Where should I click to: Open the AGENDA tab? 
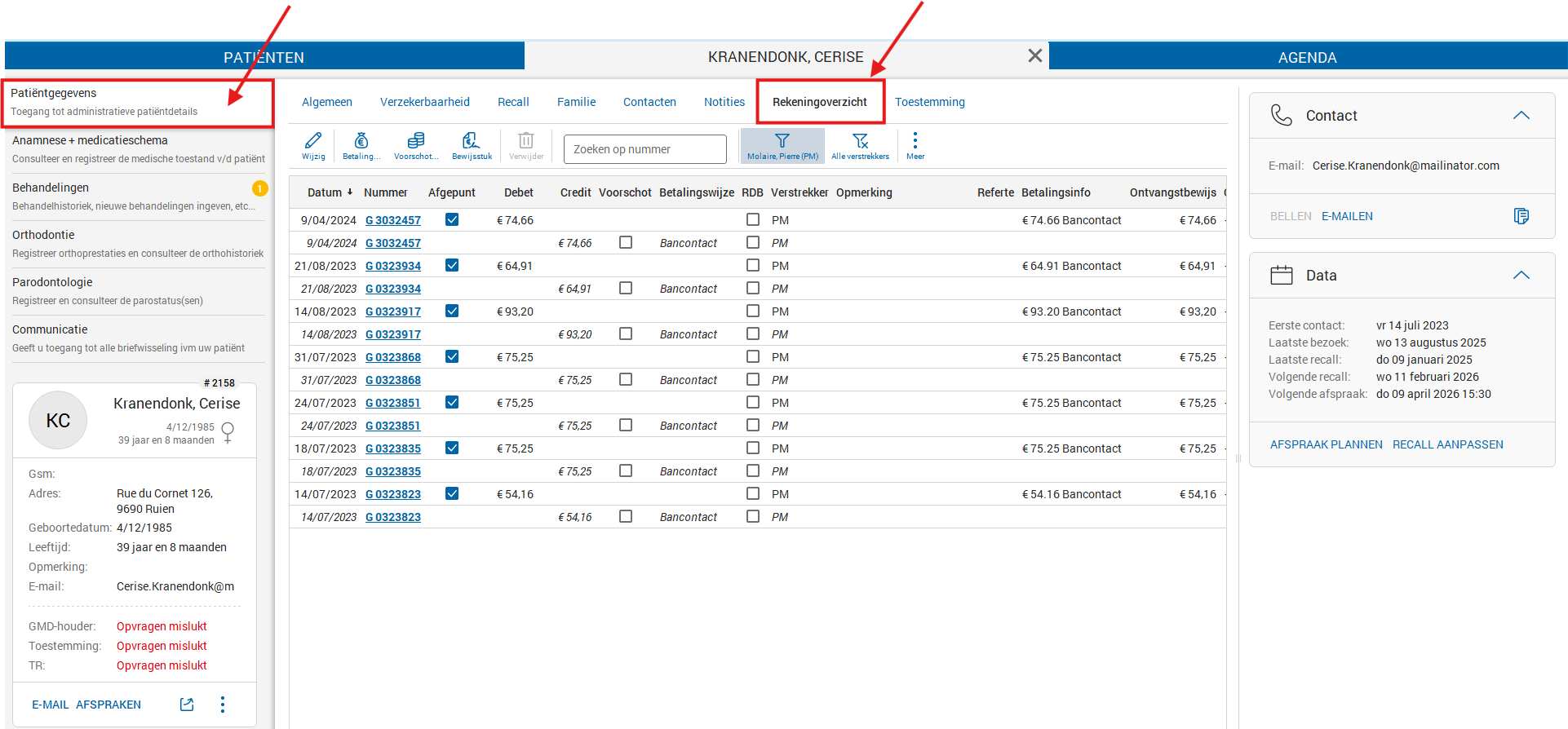pos(1307,57)
